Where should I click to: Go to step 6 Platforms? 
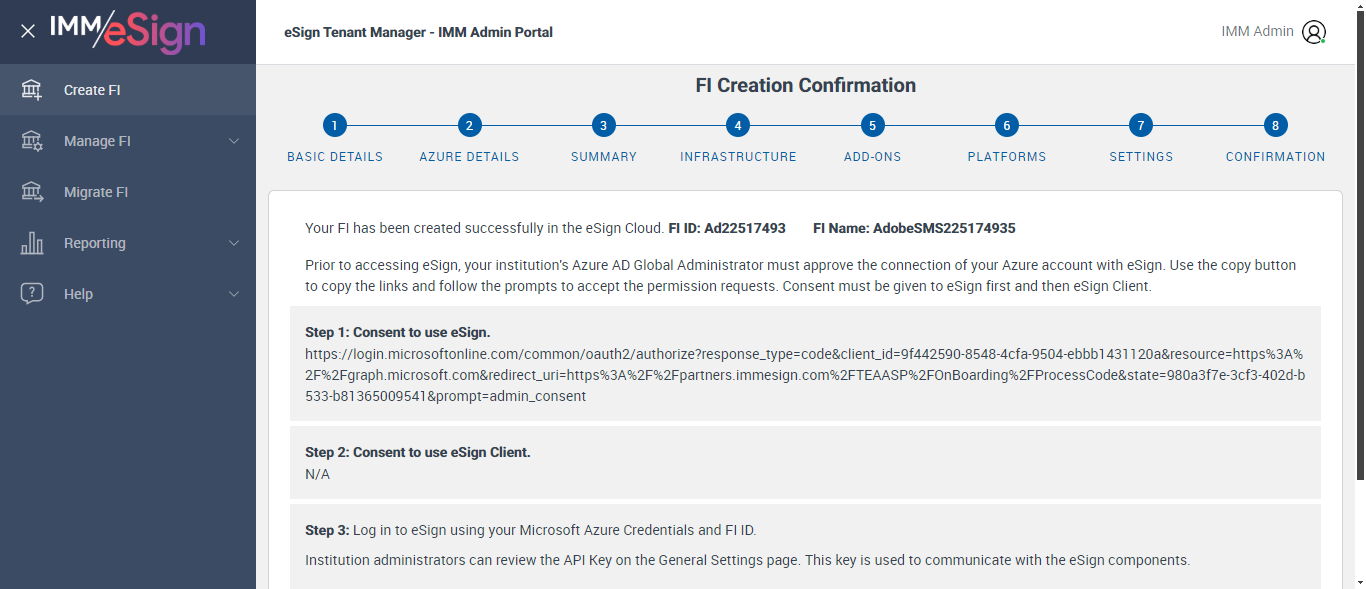pyautogui.click(x=1007, y=126)
